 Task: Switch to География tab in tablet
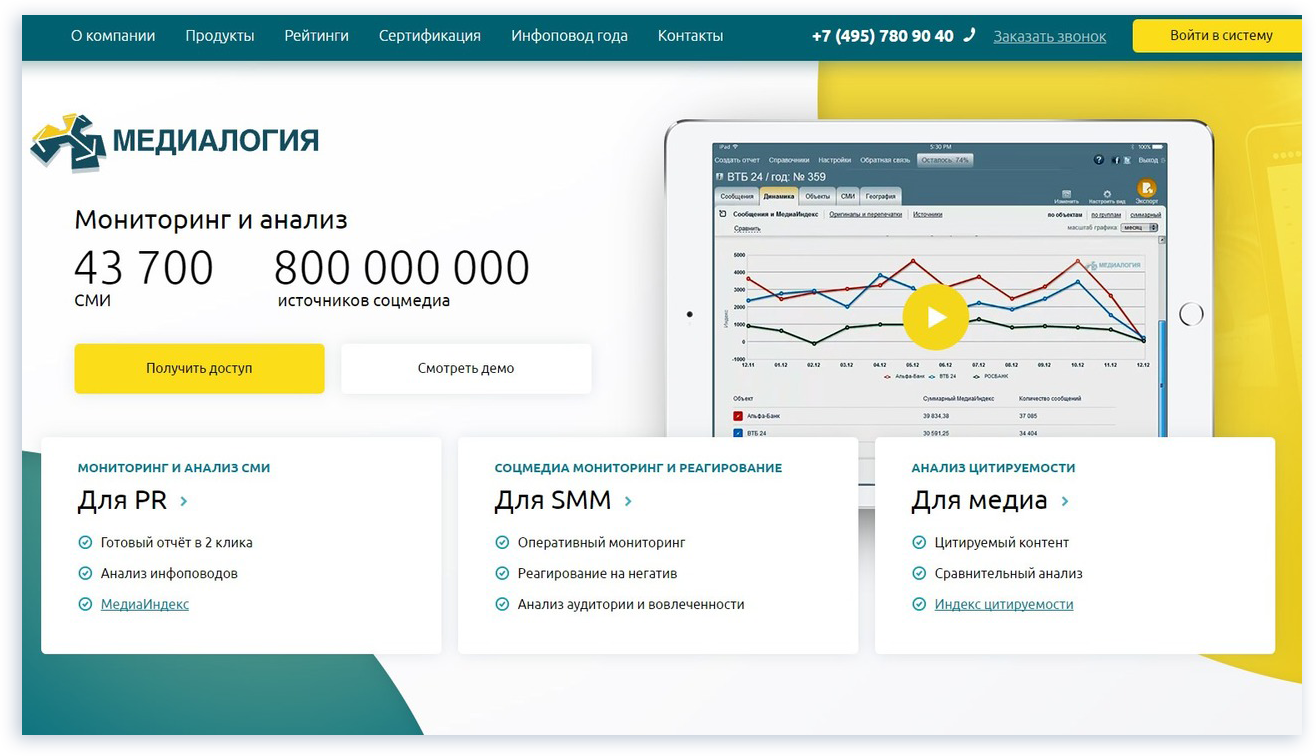881,197
